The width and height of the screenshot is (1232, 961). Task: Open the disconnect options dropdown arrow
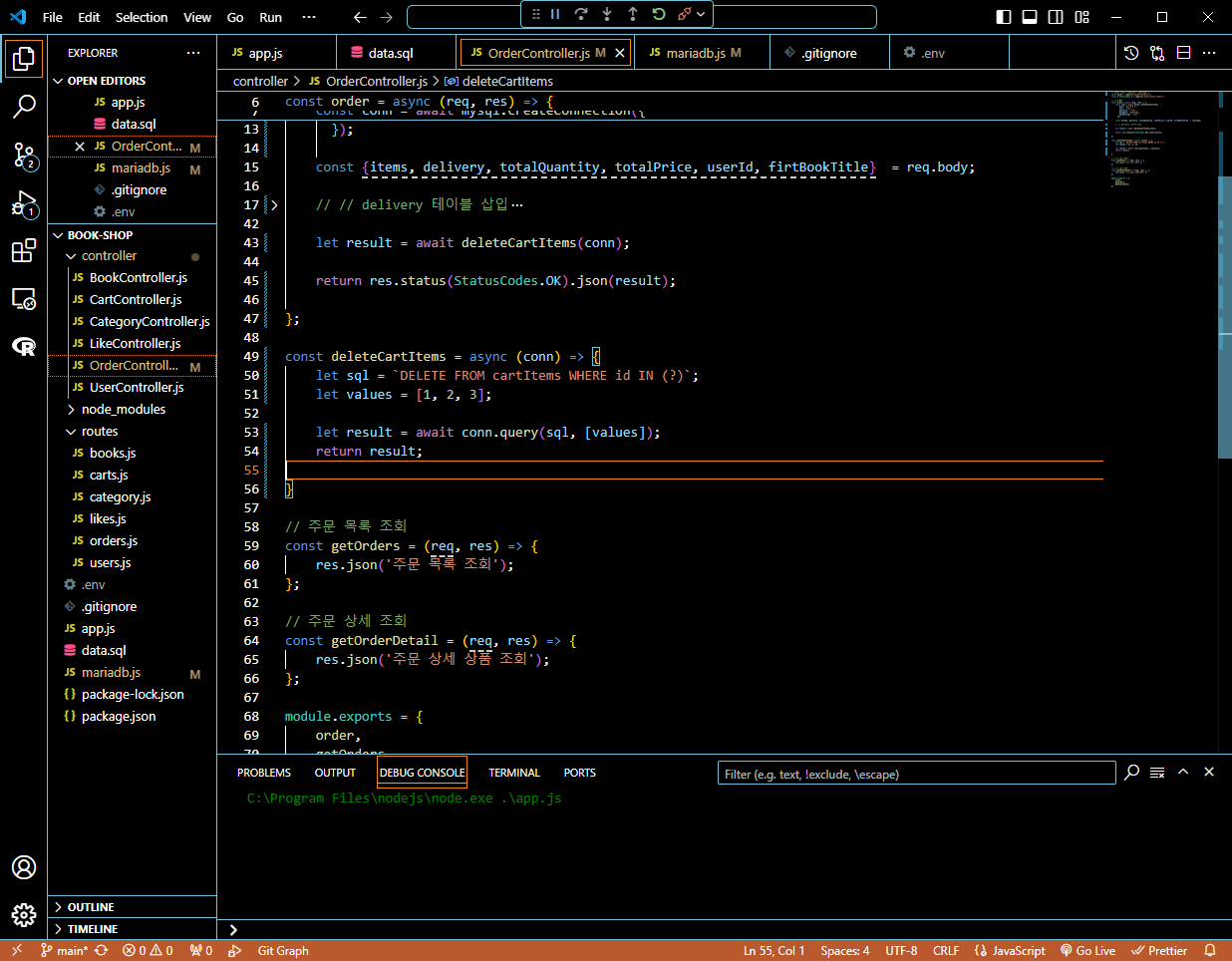[x=701, y=14]
